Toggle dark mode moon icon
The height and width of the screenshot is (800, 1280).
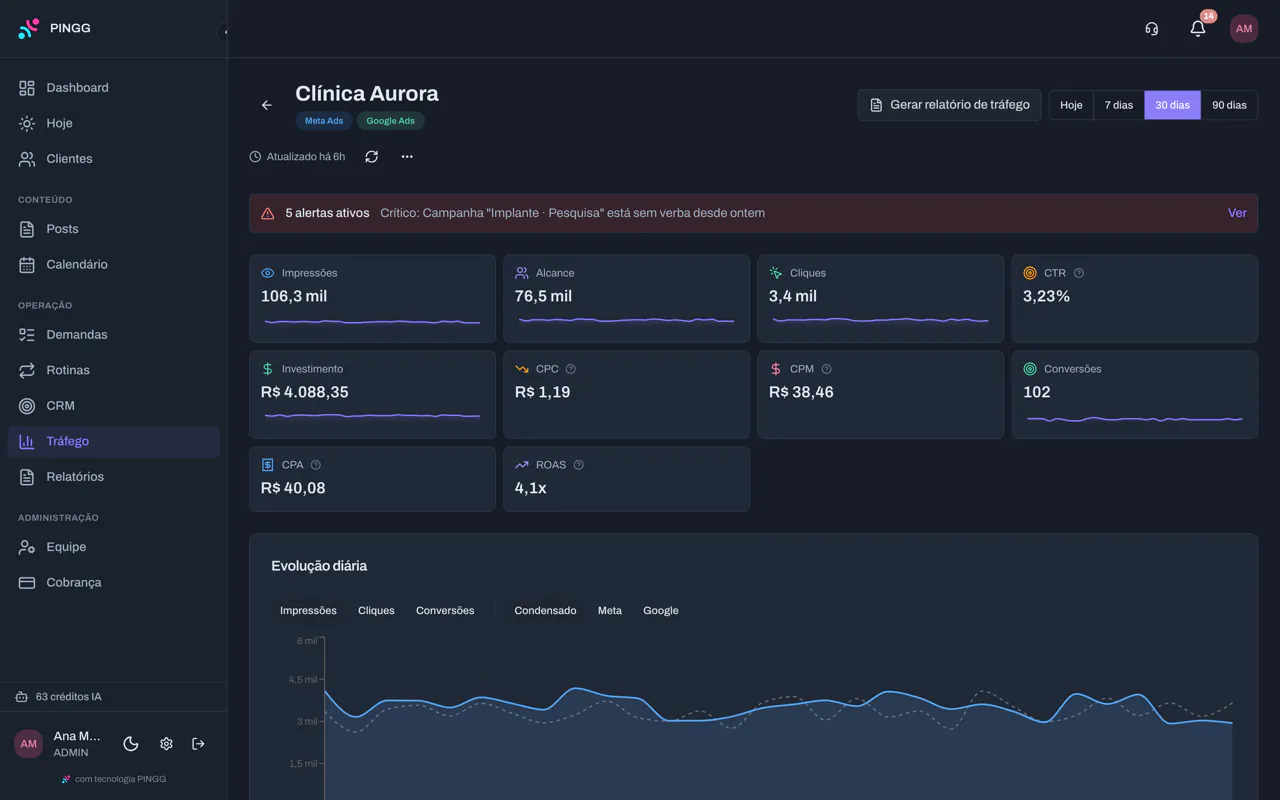click(x=131, y=744)
